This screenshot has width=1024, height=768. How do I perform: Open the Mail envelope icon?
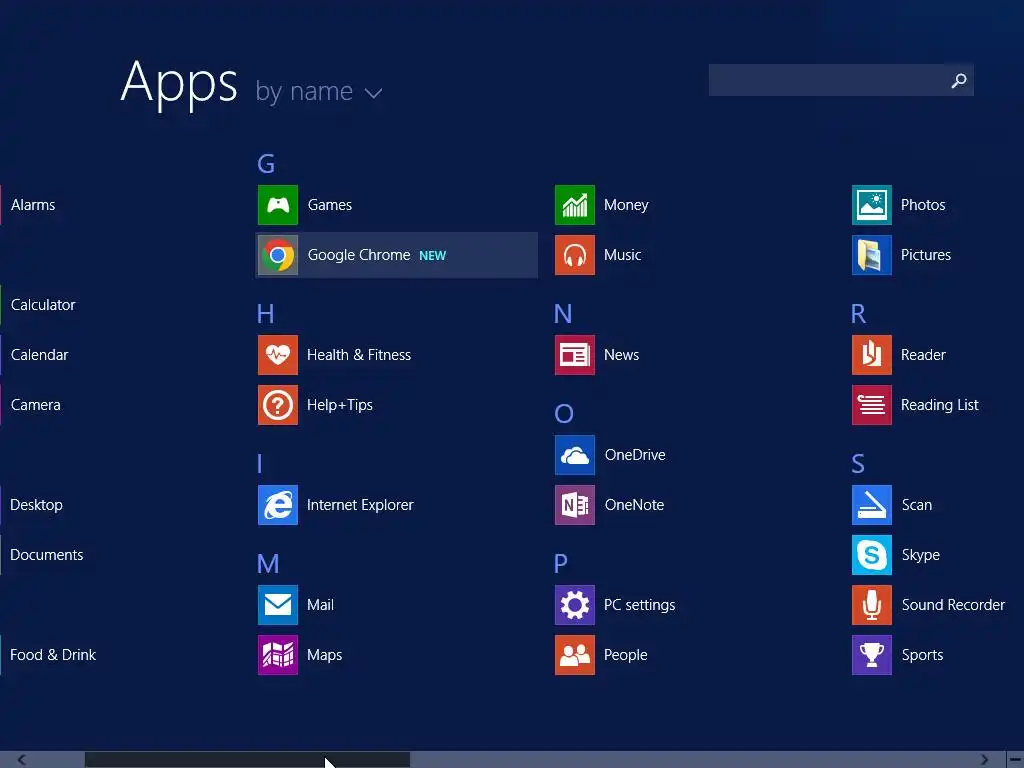[278, 605]
